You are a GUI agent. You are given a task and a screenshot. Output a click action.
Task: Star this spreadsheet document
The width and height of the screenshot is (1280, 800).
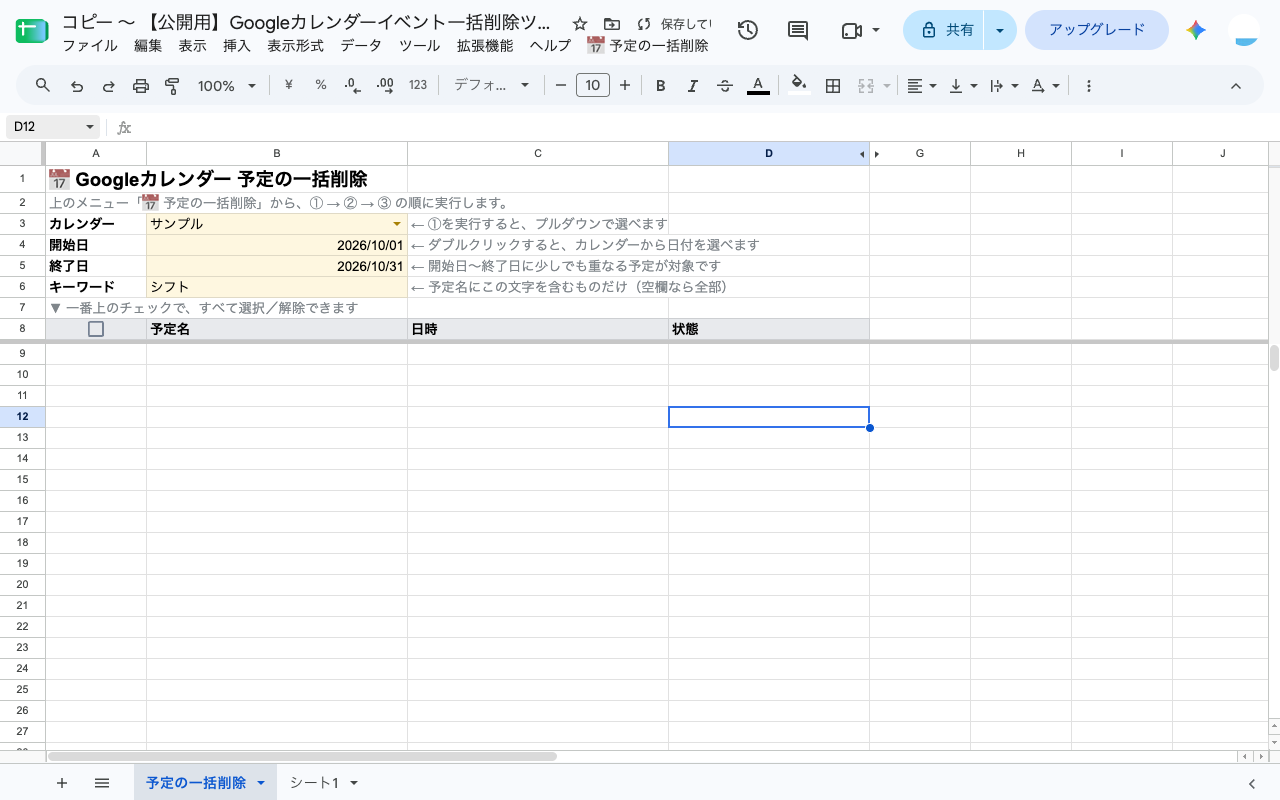pos(580,23)
